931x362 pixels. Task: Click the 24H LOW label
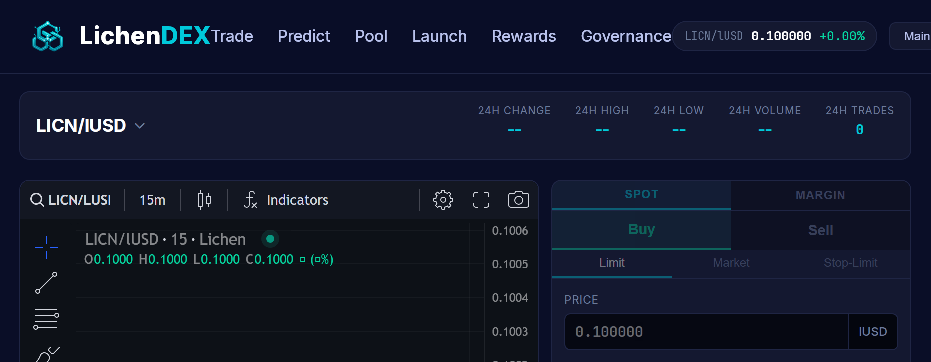[679, 110]
